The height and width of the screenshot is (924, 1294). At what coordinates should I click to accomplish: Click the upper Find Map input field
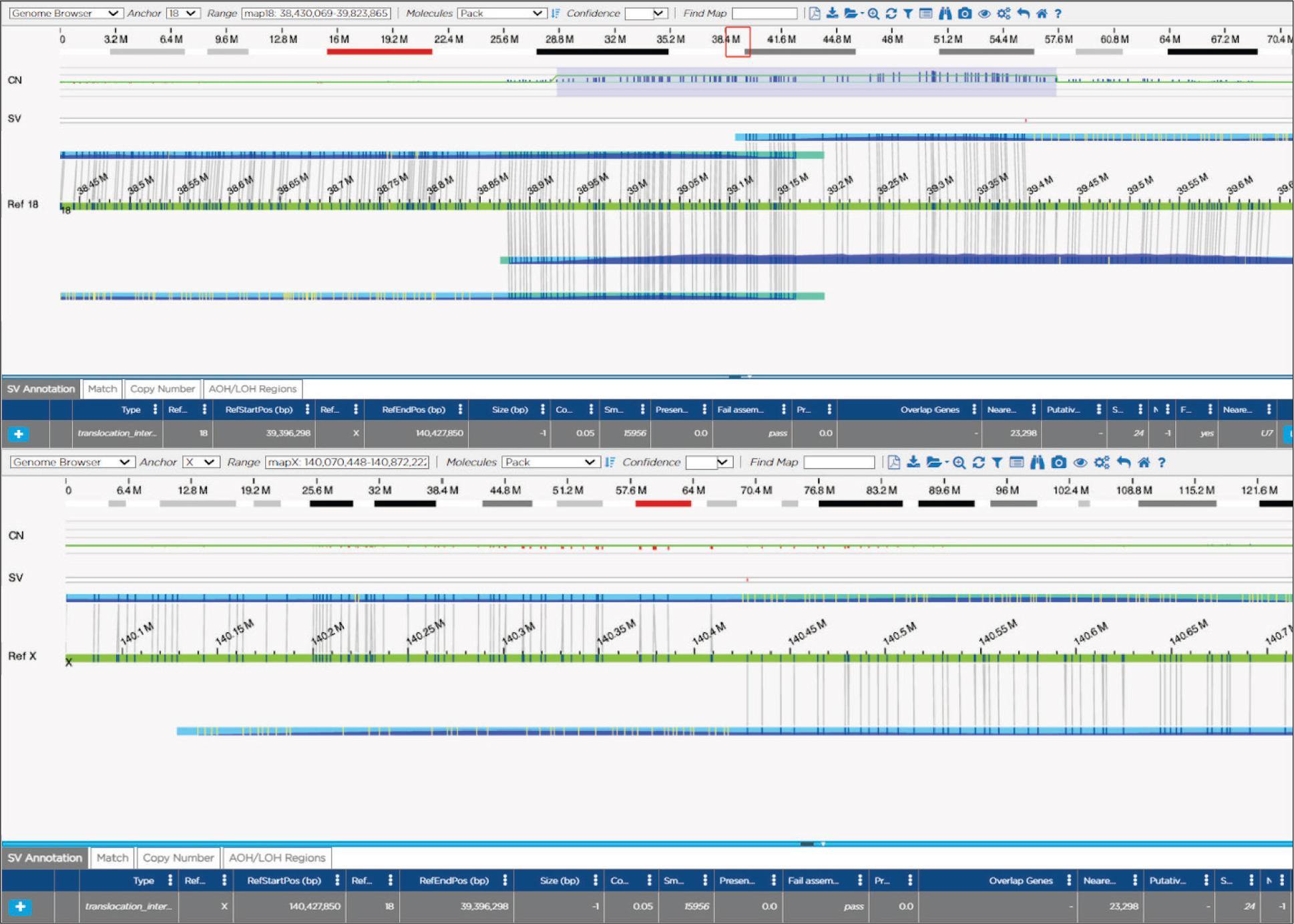(x=764, y=13)
